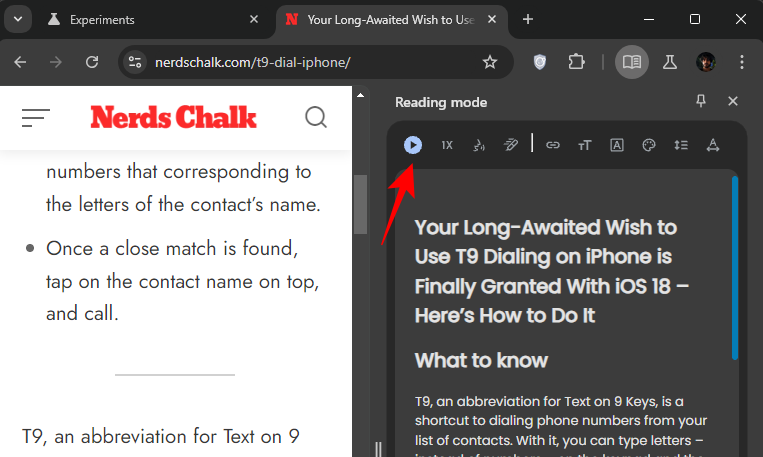Click the letter spacing icon
This screenshot has width=763, height=457.
(713, 145)
